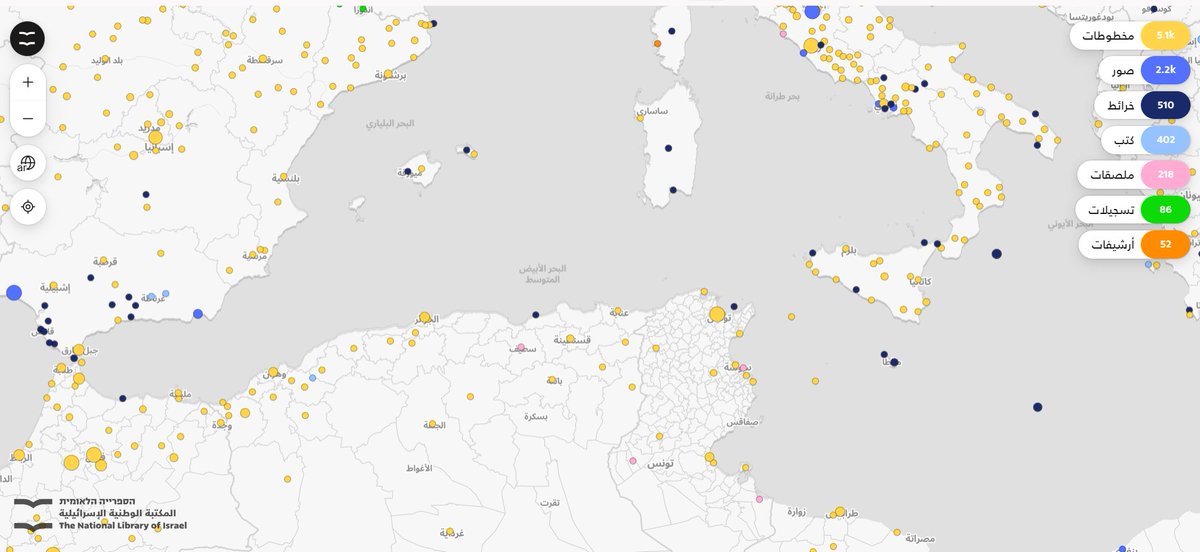Zoom in with the plus button

tap(28, 82)
